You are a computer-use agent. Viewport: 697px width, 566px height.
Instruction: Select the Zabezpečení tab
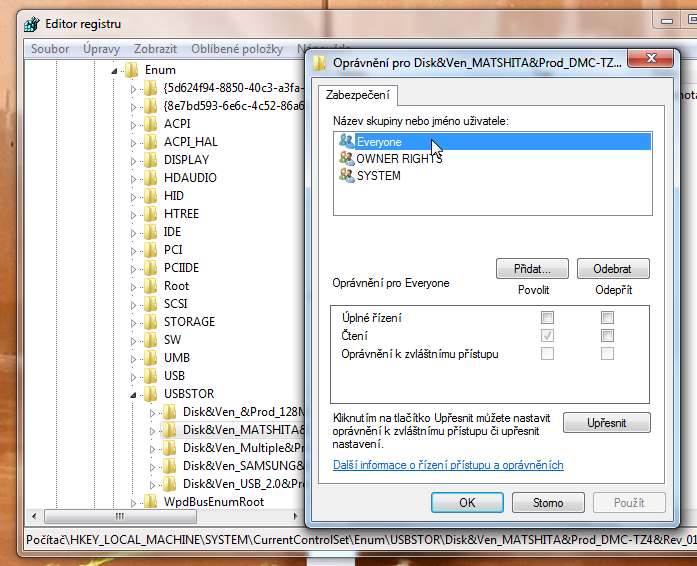pyautogui.click(x=358, y=95)
